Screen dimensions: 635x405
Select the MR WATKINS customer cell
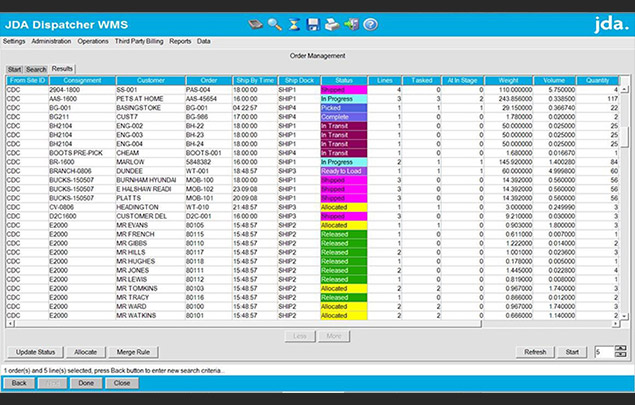coord(151,315)
